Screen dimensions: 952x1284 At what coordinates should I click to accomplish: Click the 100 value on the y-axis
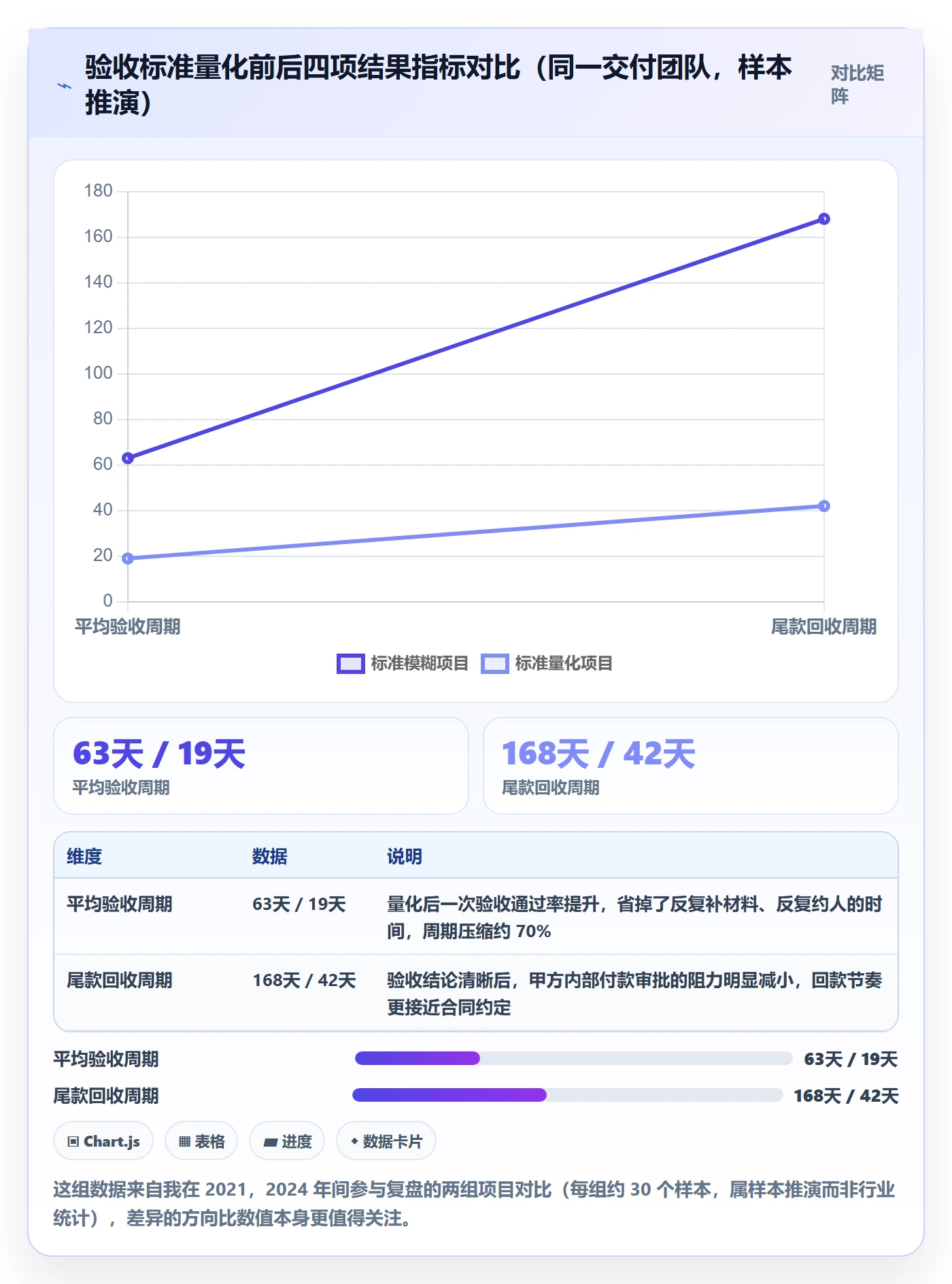(98, 373)
